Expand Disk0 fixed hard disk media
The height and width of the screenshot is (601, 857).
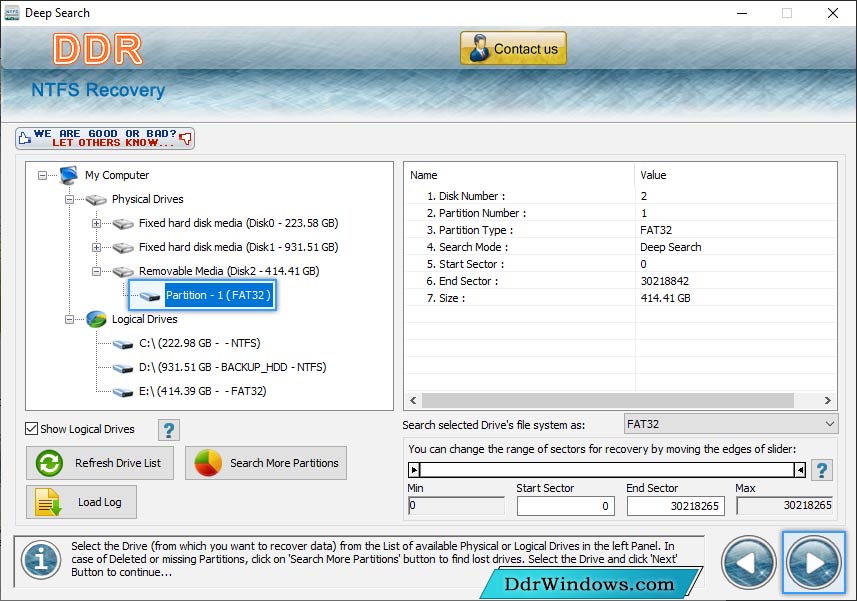[96, 223]
